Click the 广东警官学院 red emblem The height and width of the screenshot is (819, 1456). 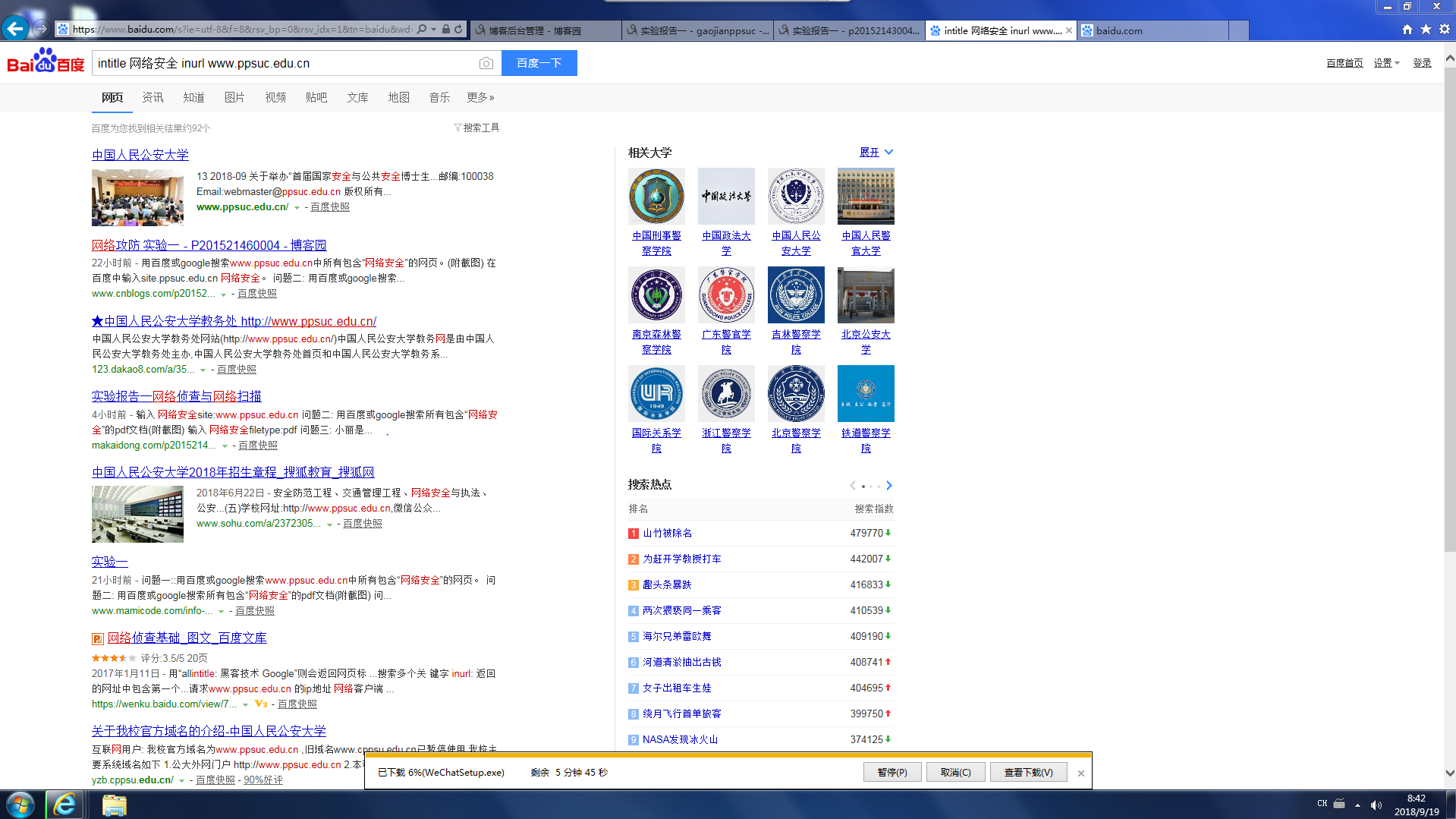726,295
